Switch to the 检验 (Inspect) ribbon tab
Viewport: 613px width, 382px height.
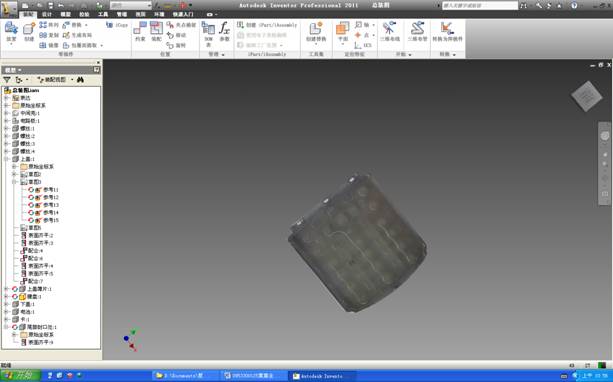(x=84, y=14)
